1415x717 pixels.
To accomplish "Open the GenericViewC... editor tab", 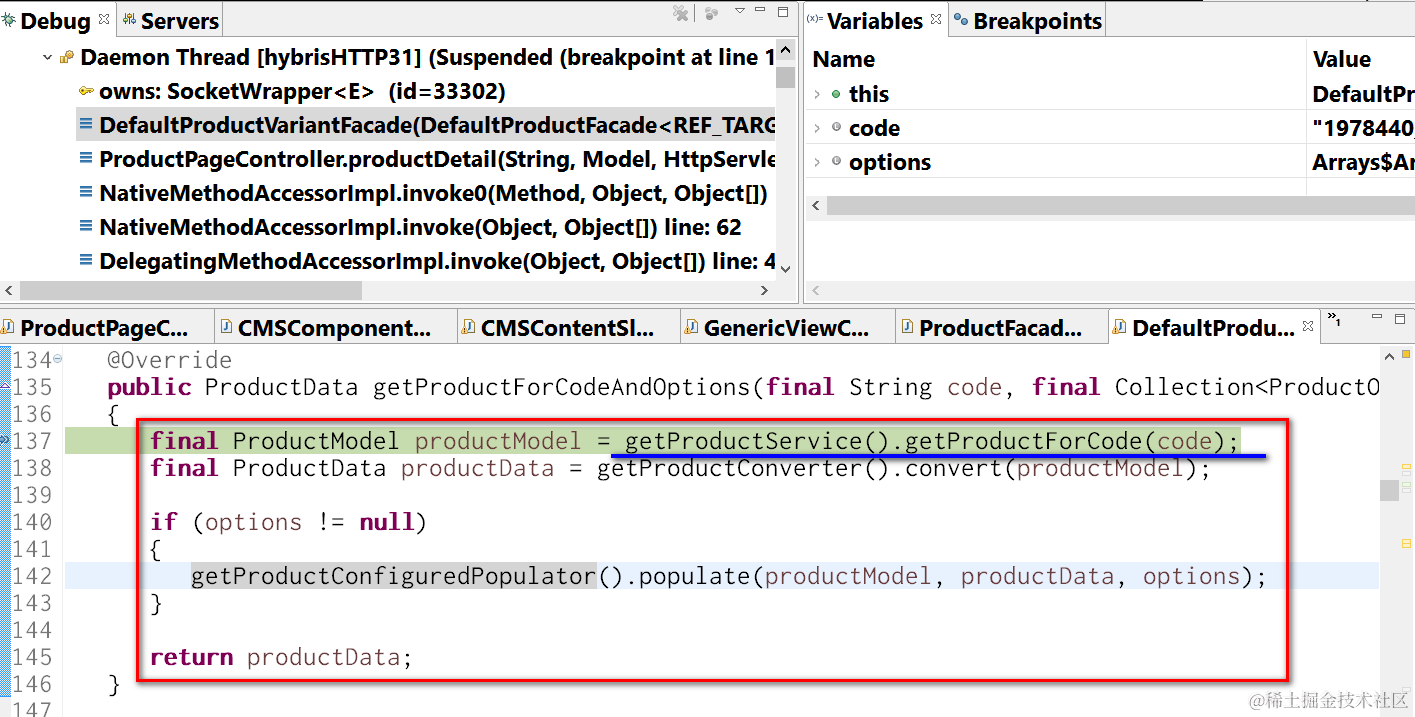I will [786, 328].
